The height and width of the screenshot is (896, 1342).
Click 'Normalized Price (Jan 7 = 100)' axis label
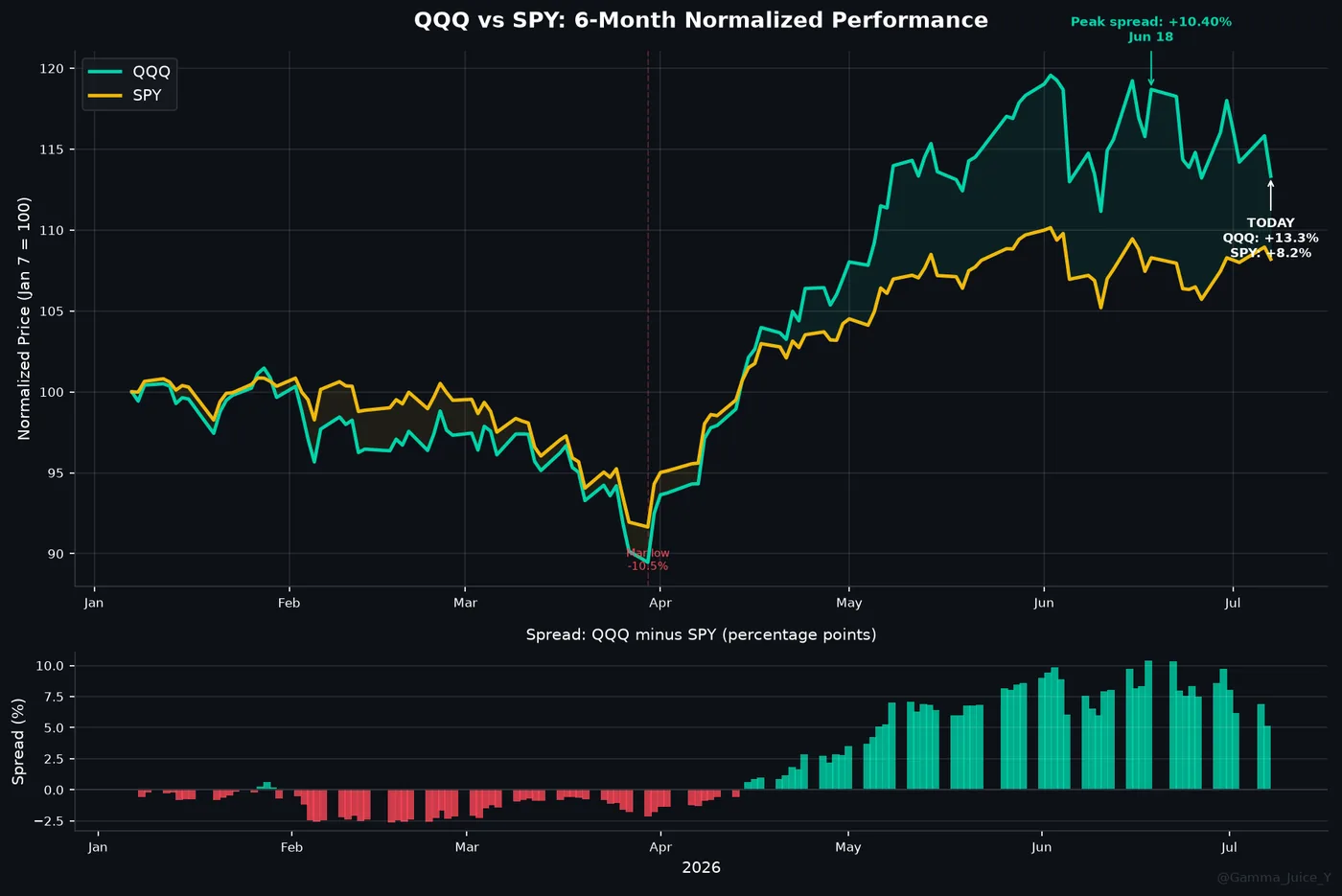click(x=24, y=318)
